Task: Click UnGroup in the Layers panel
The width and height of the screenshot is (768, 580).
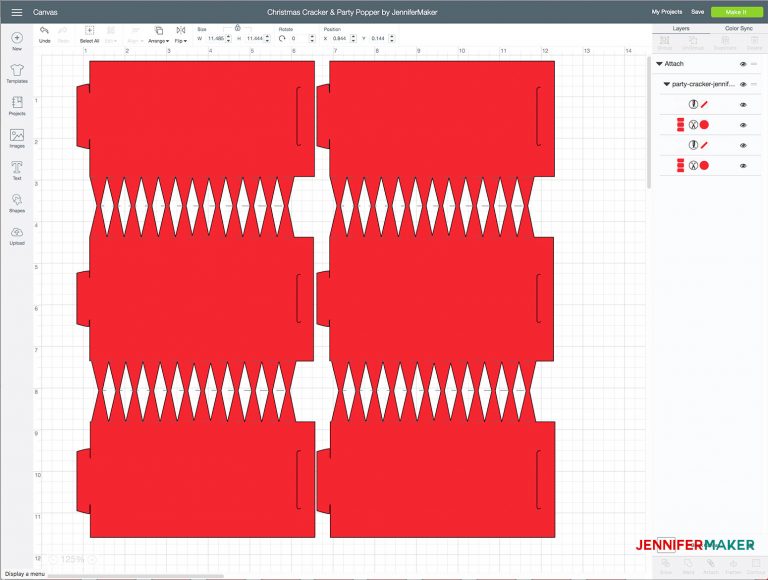Action: (693, 43)
